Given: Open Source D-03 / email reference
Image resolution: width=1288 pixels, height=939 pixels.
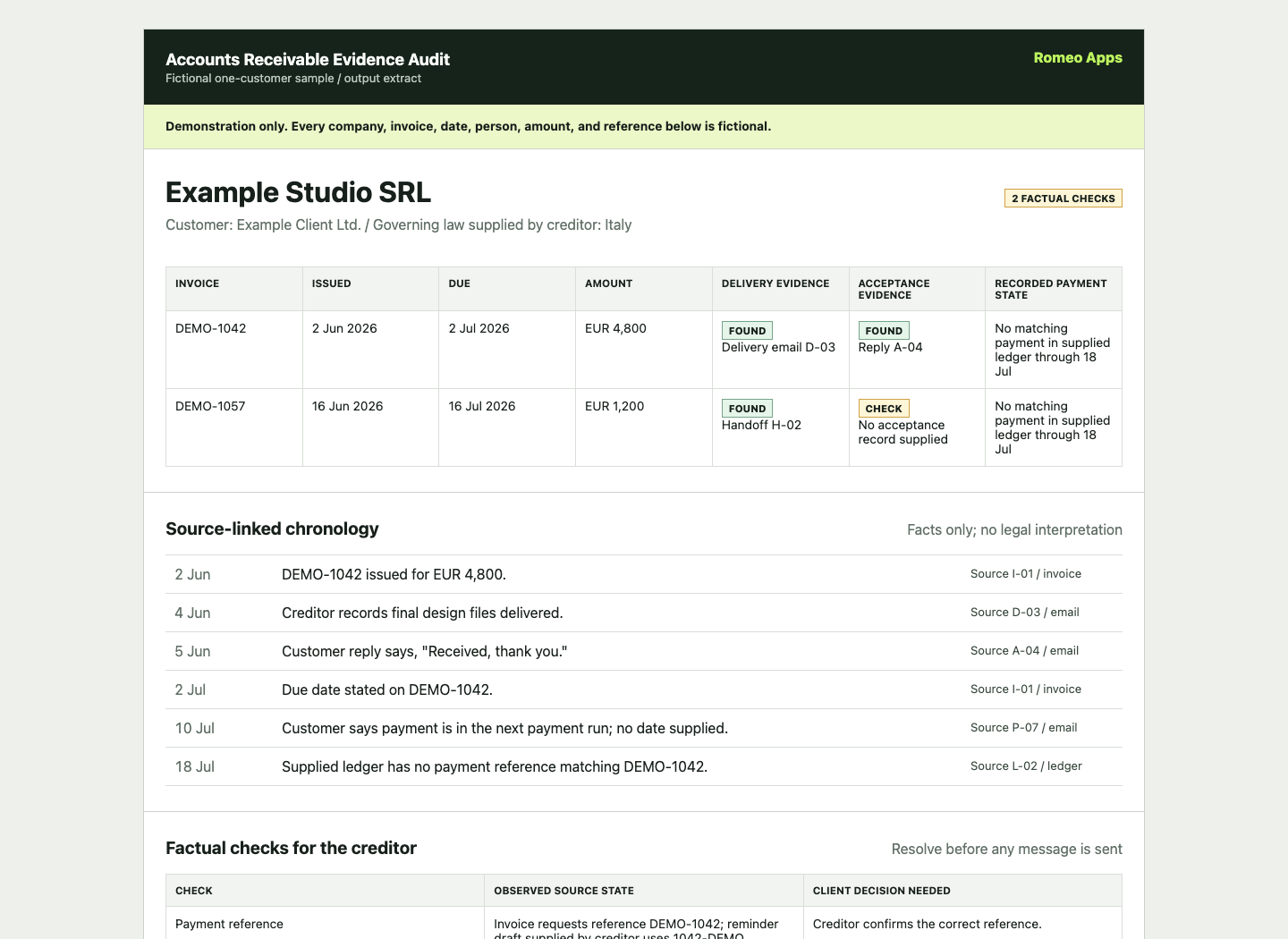Looking at the screenshot, I should [x=1025, y=613].
